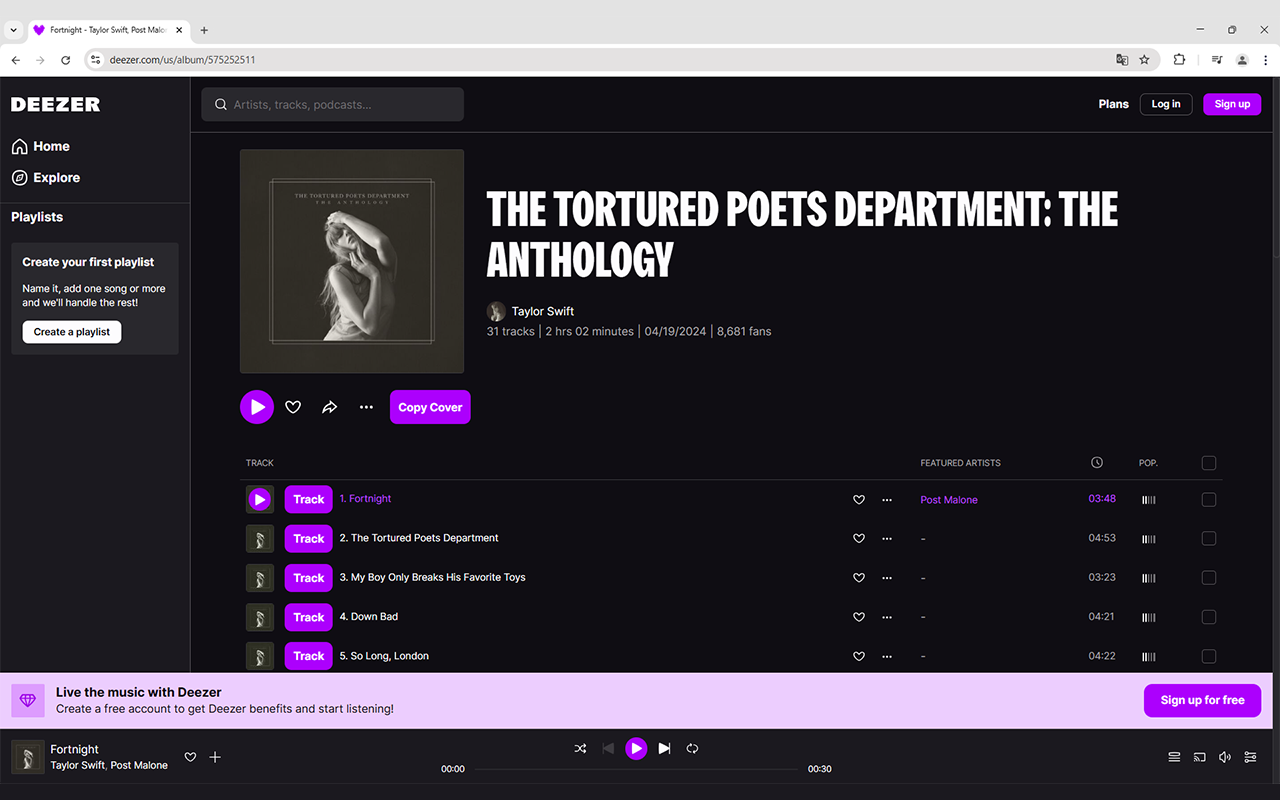Click the Track button beside Down Bad
Viewport: 1280px width, 800px height.
tap(309, 617)
